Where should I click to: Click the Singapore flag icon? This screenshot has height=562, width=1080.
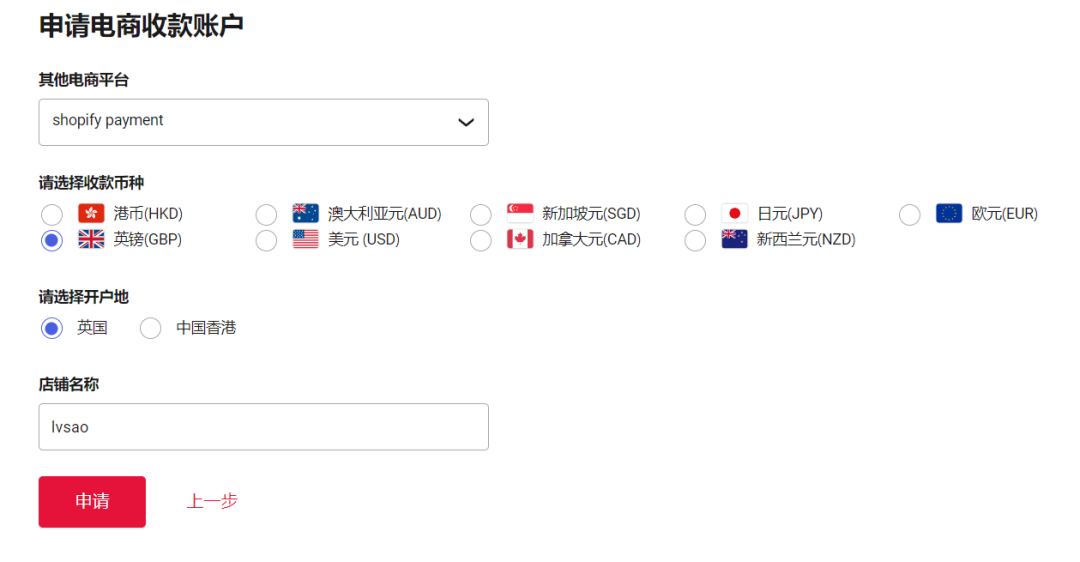tap(520, 214)
